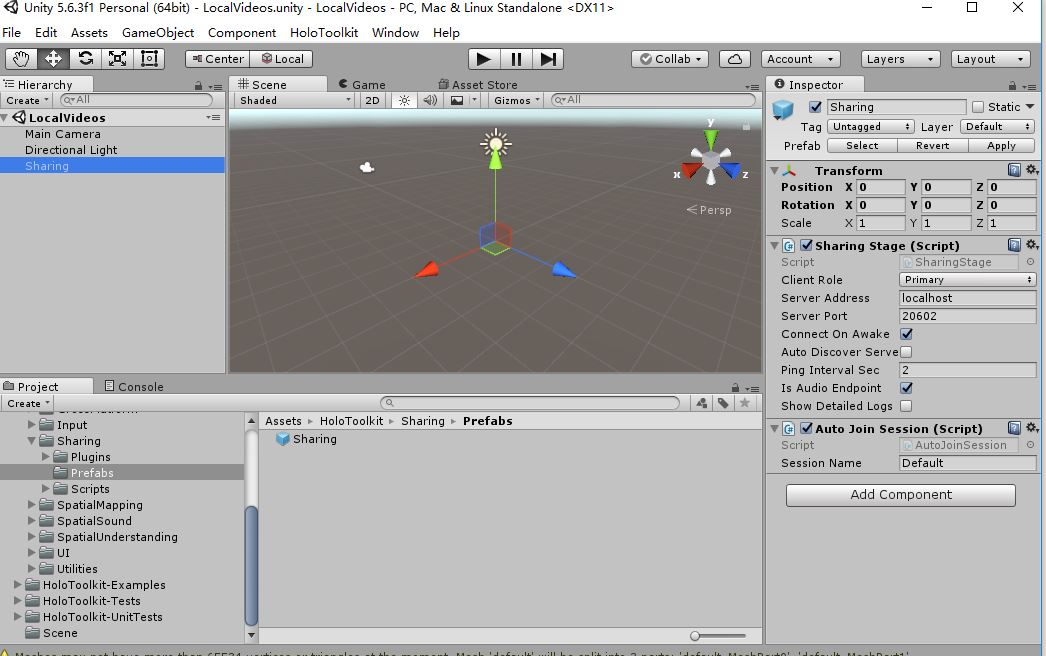Open Transform component help icon
Screen dimensions: 1046x656
1014,170
